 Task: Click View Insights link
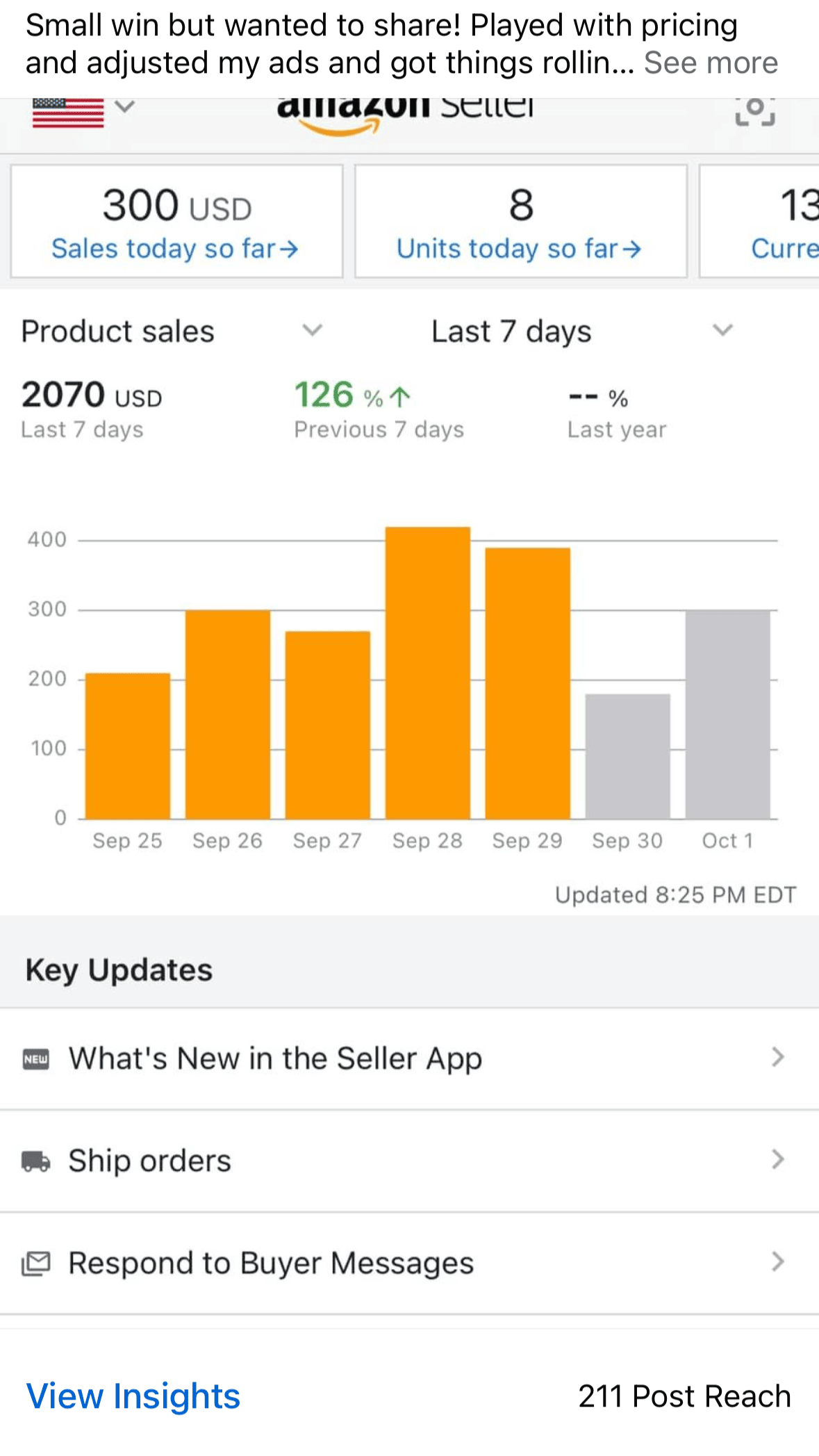point(133,1396)
